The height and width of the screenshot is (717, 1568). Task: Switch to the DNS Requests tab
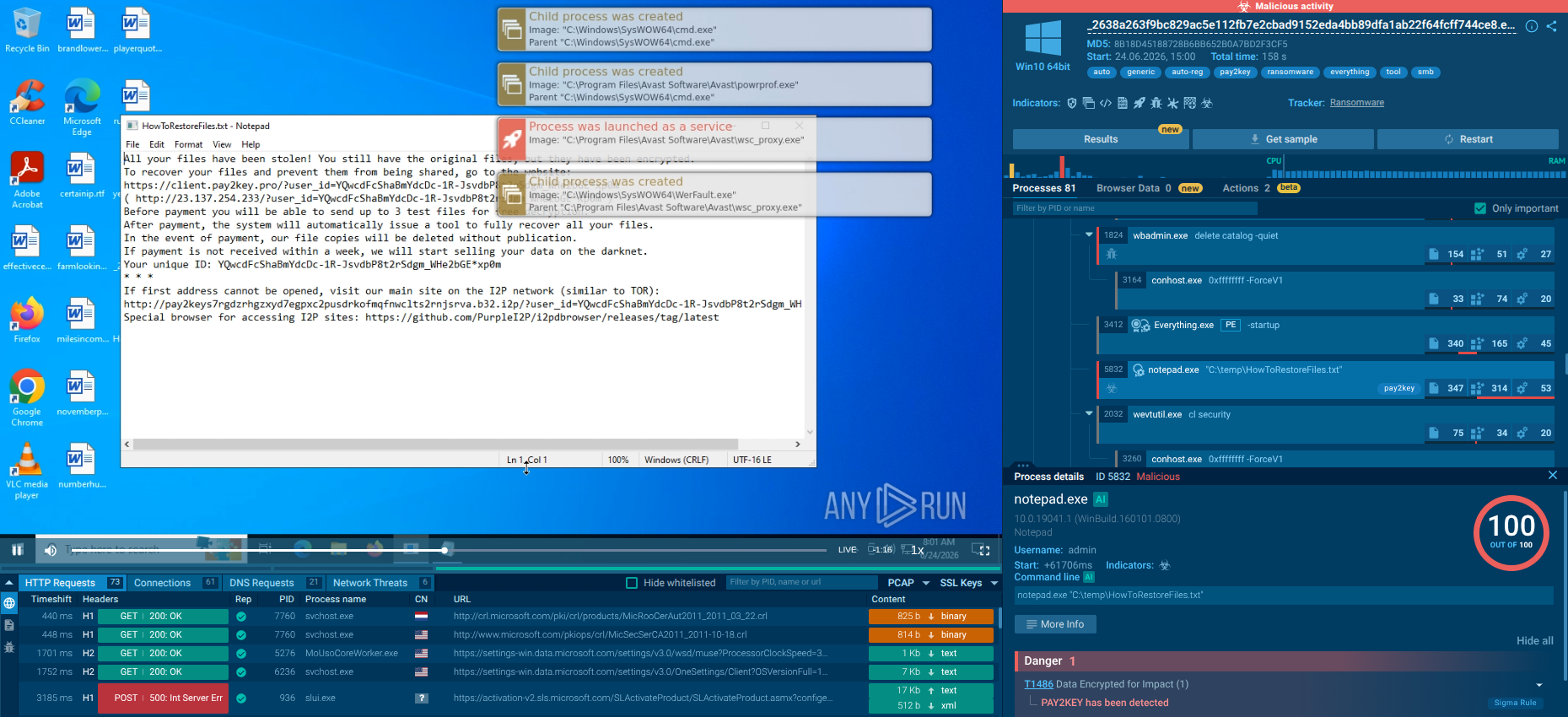click(x=274, y=583)
